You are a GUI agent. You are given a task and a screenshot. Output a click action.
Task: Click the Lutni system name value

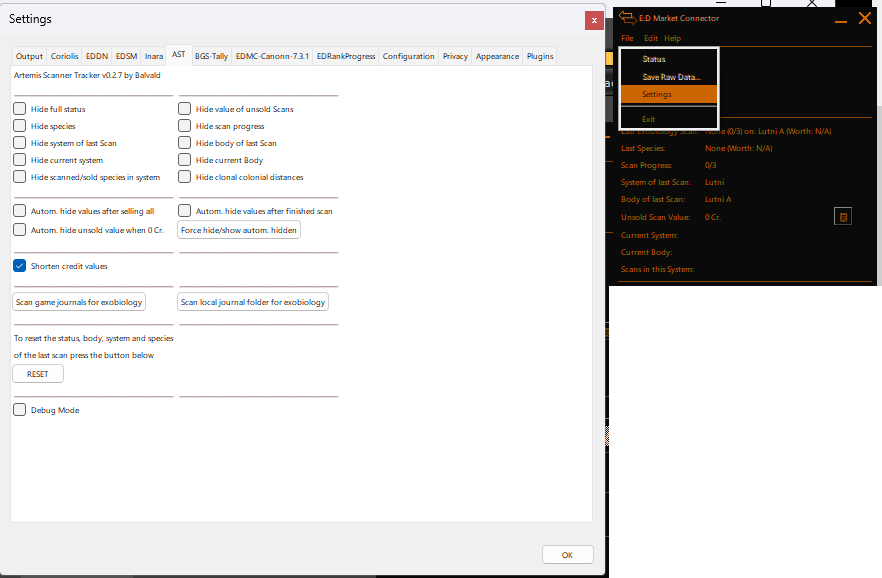pyautogui.click(x=714, y=182)
